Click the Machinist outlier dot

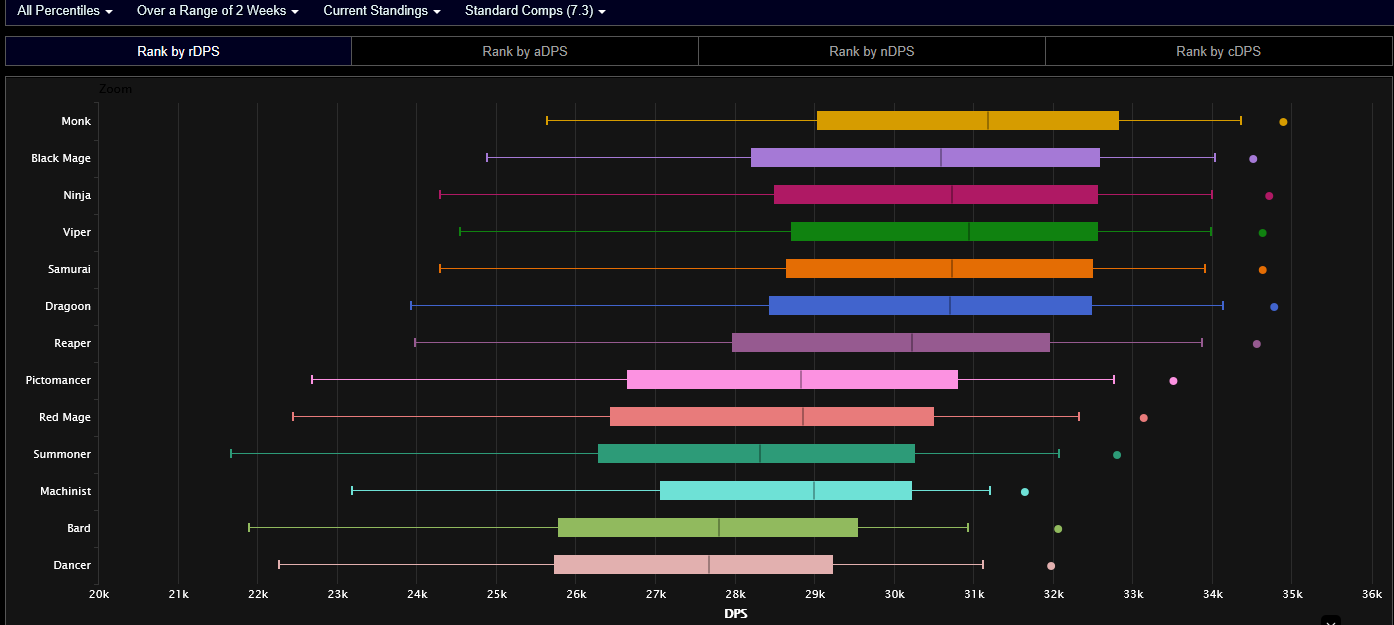pyautogui.click(x=1024, y=492)
